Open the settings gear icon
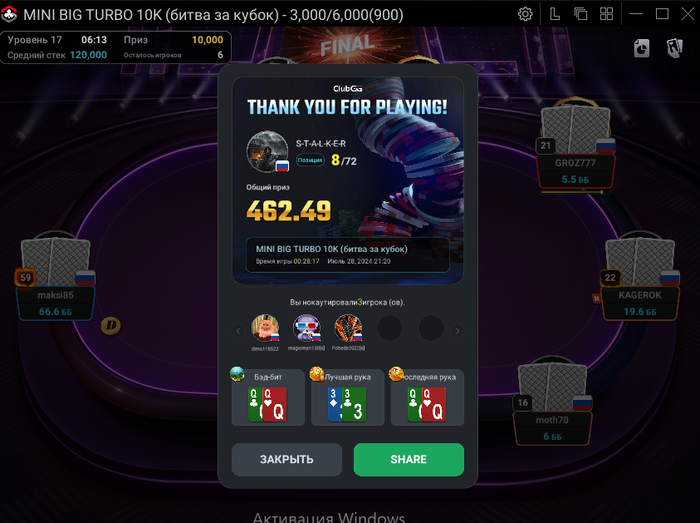The height and width of the screenshot is (523, 700). point(525,14)
